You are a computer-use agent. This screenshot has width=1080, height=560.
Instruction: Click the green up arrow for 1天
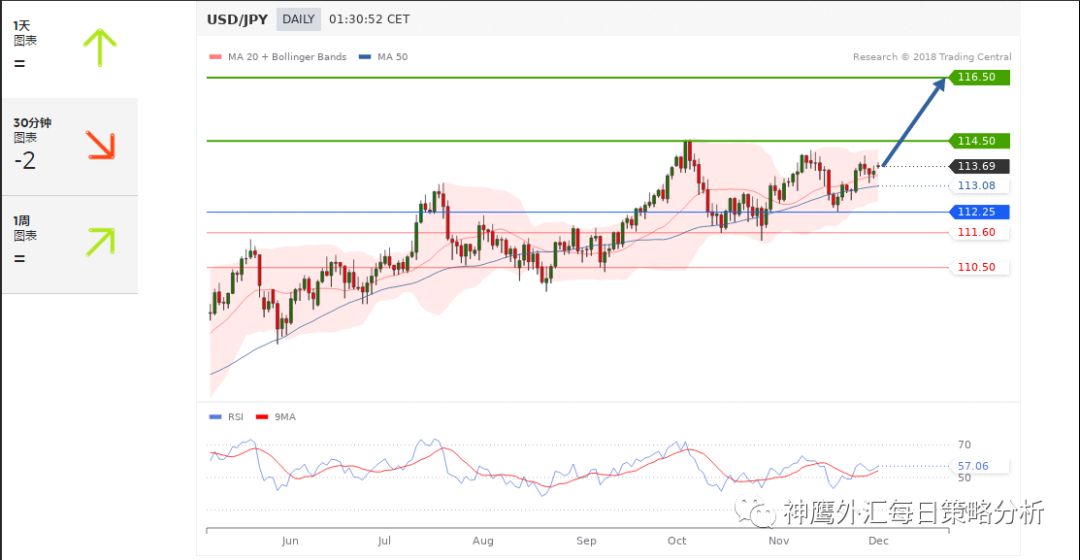tap(100, 48)
